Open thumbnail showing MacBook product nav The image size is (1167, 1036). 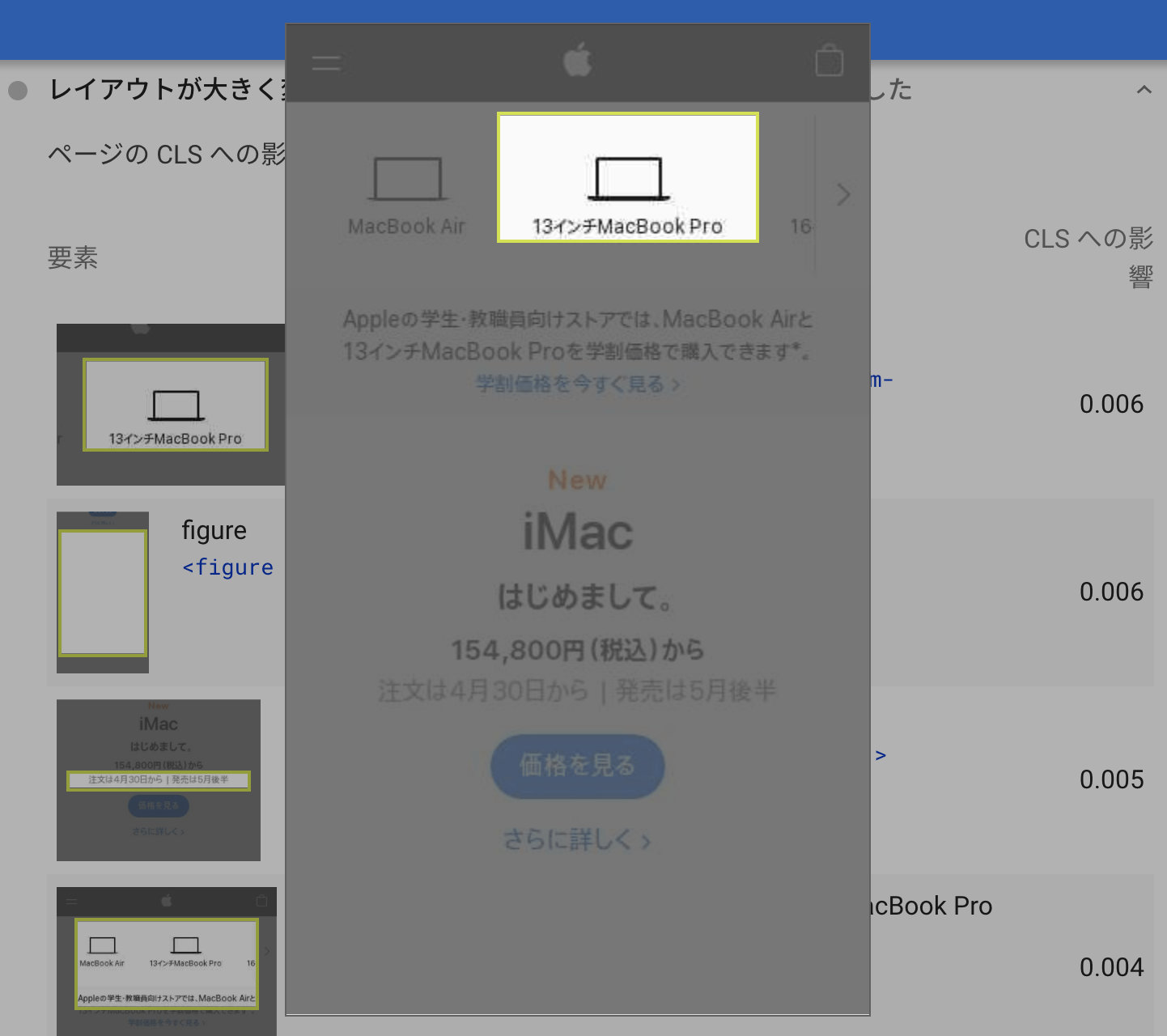(167, 962)
